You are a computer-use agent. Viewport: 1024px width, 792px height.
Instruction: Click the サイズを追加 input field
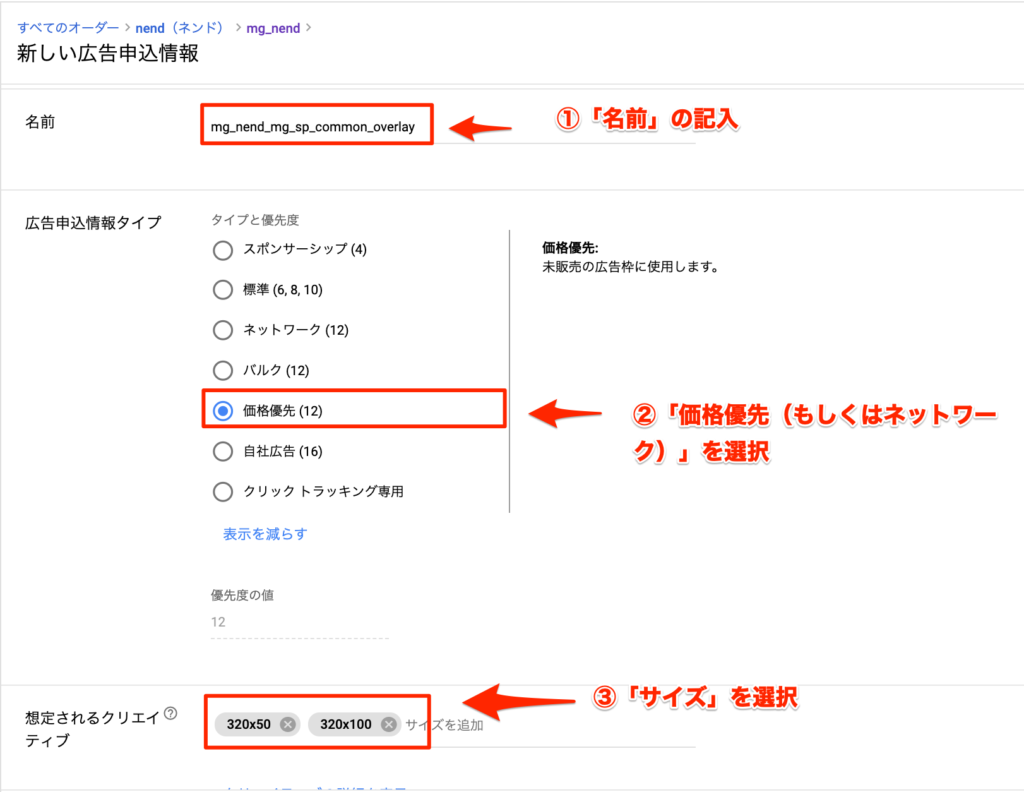(444, 725)
